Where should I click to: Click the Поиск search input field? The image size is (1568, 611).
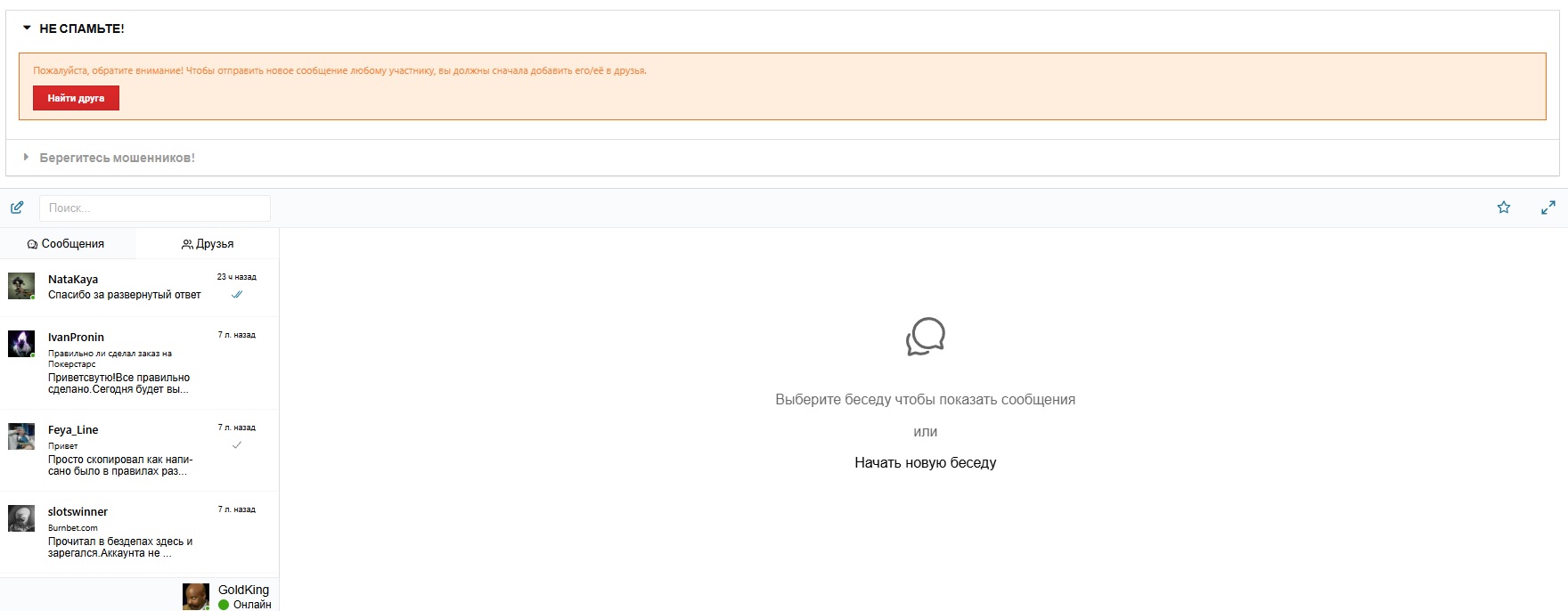[x=155, y=208]
